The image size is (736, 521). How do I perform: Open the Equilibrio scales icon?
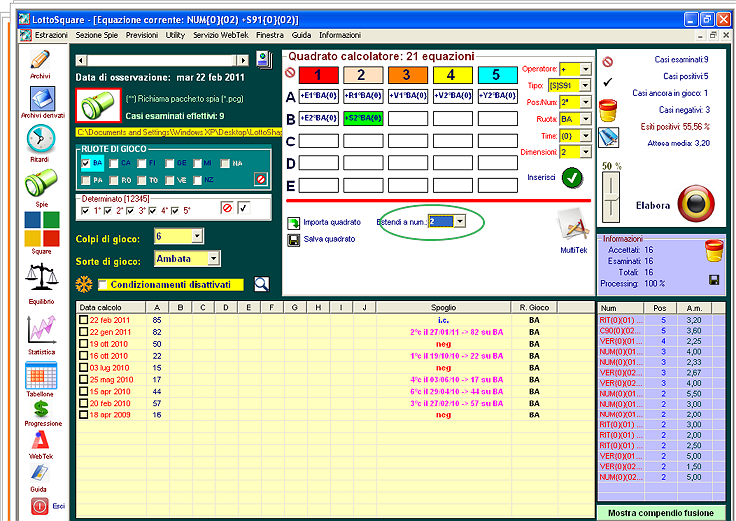coord(42,278)
